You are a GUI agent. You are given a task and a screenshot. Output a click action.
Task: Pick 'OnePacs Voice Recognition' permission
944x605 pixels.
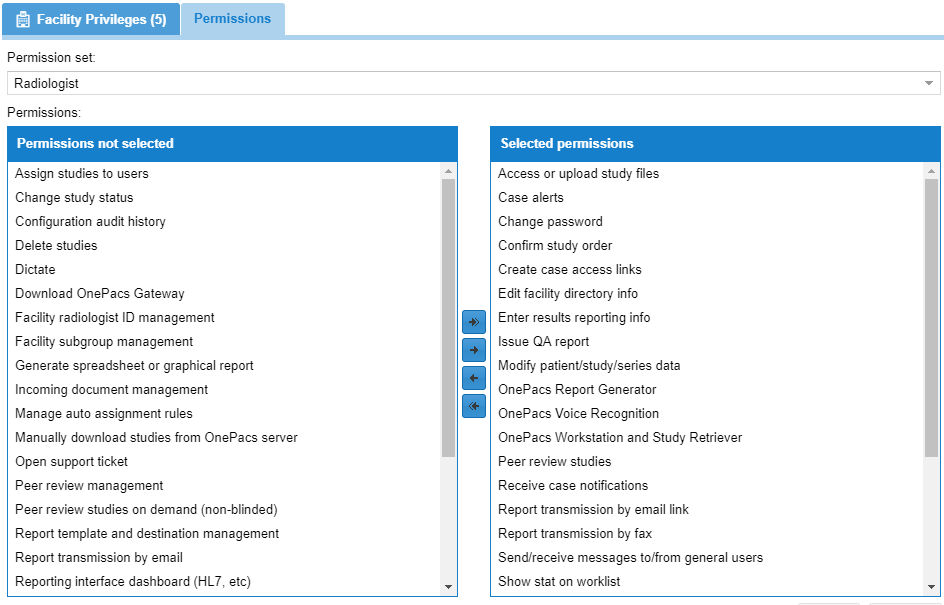579,414
